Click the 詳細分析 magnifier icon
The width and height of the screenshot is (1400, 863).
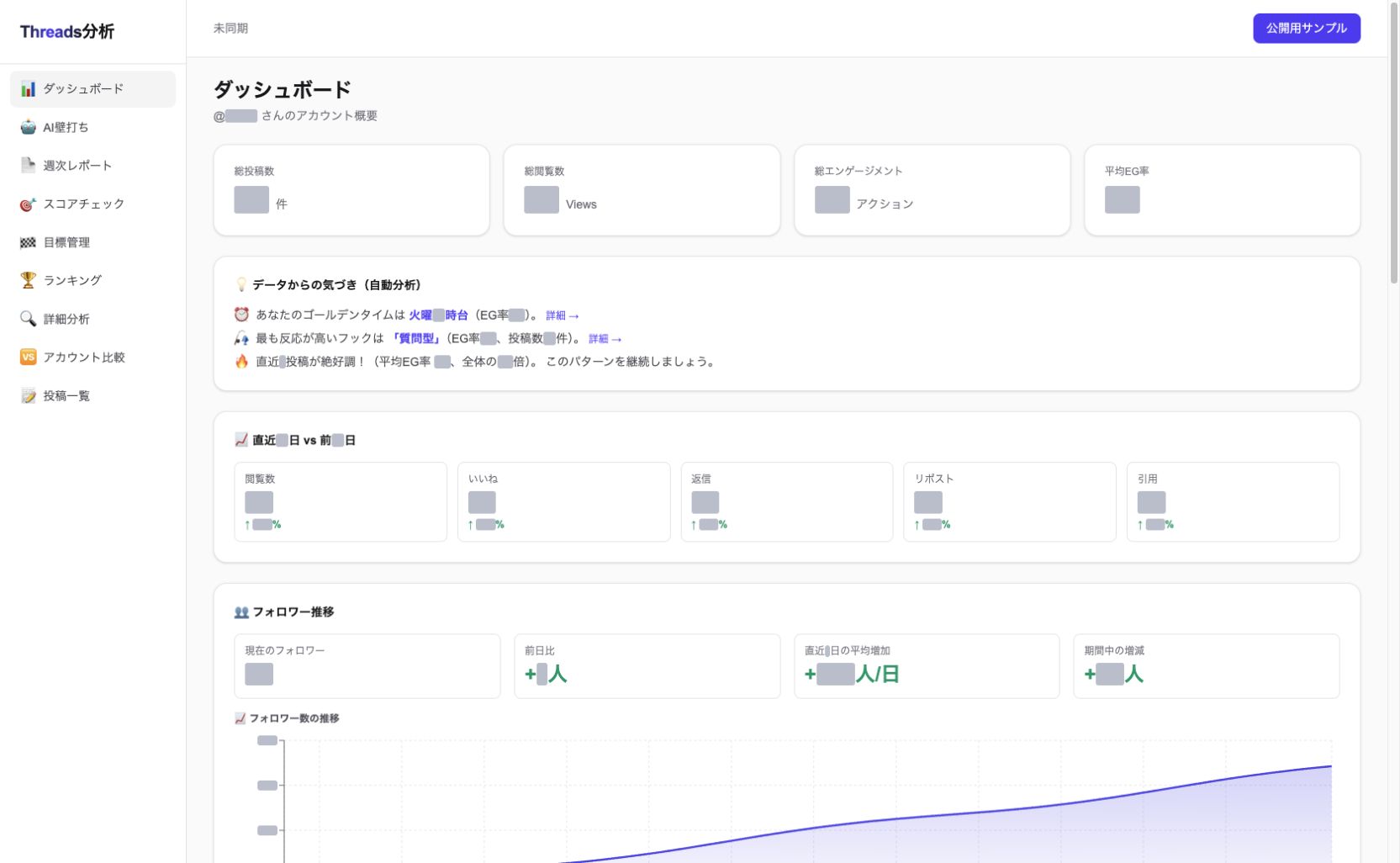(28, 319)
